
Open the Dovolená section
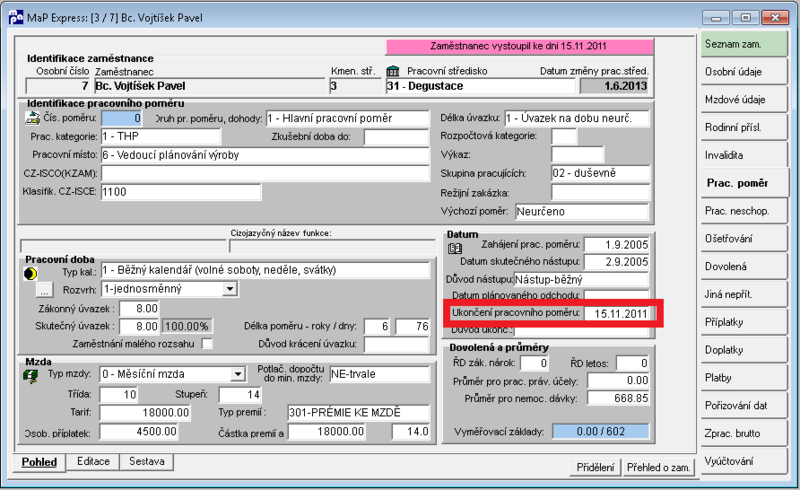(744, 266)
